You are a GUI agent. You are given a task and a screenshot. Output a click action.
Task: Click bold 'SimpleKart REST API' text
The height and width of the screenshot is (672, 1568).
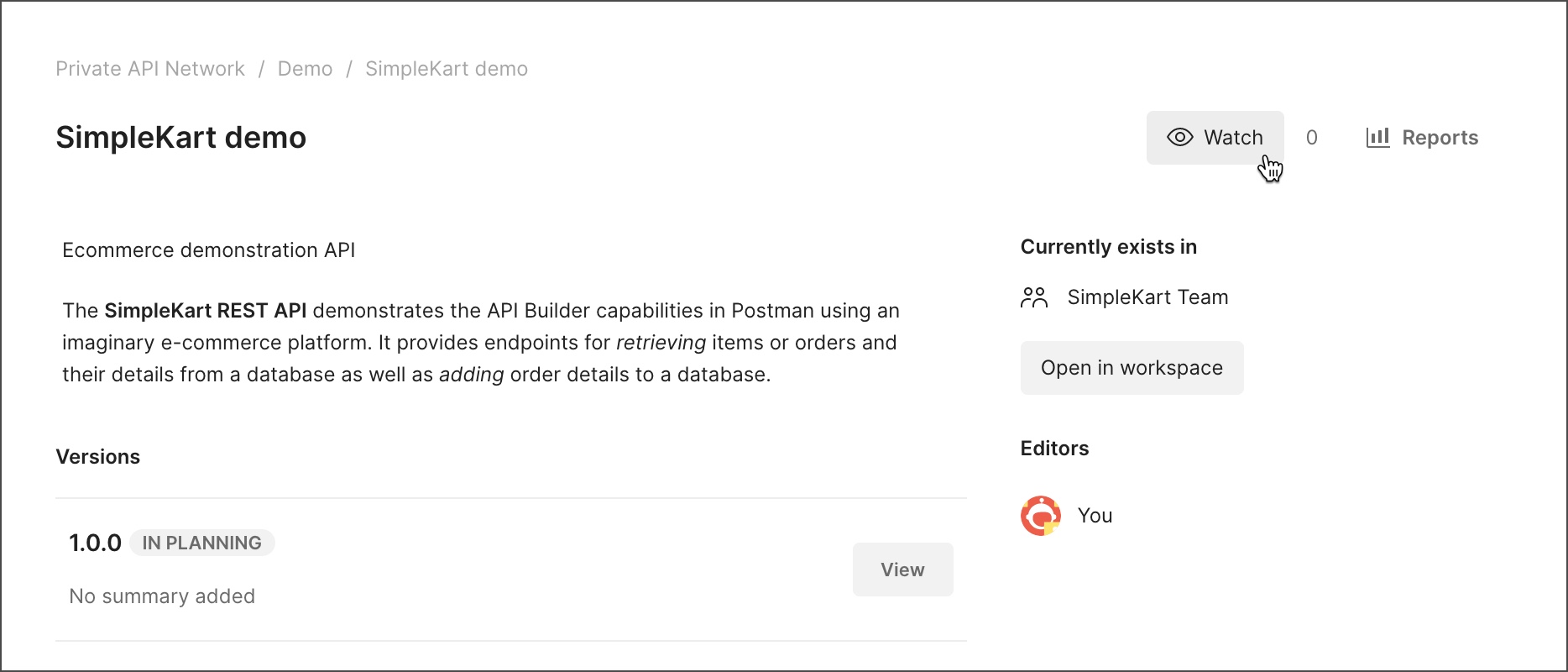[x=206, y=311]
